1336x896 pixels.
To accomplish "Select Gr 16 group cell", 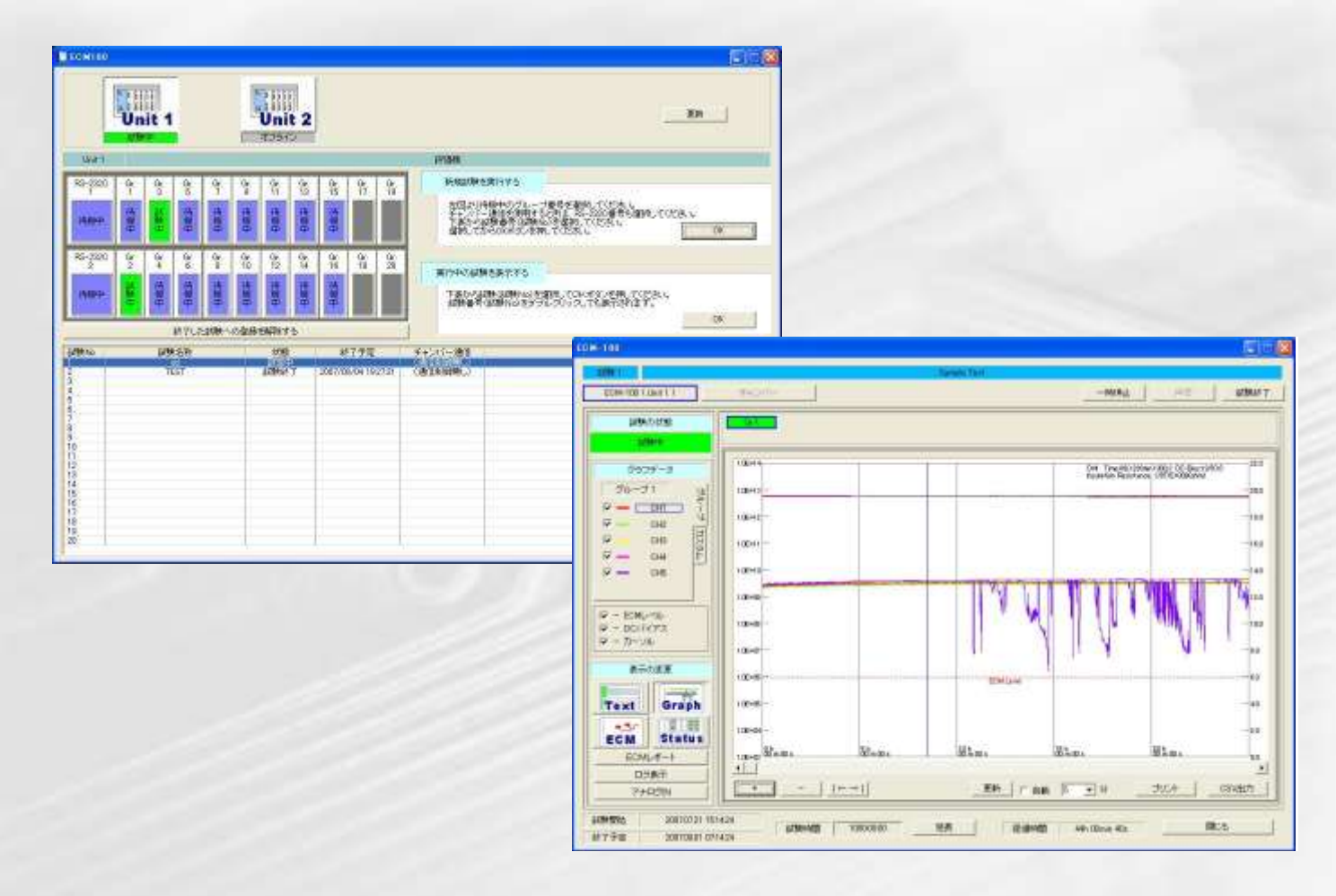I will coord(334,294).
